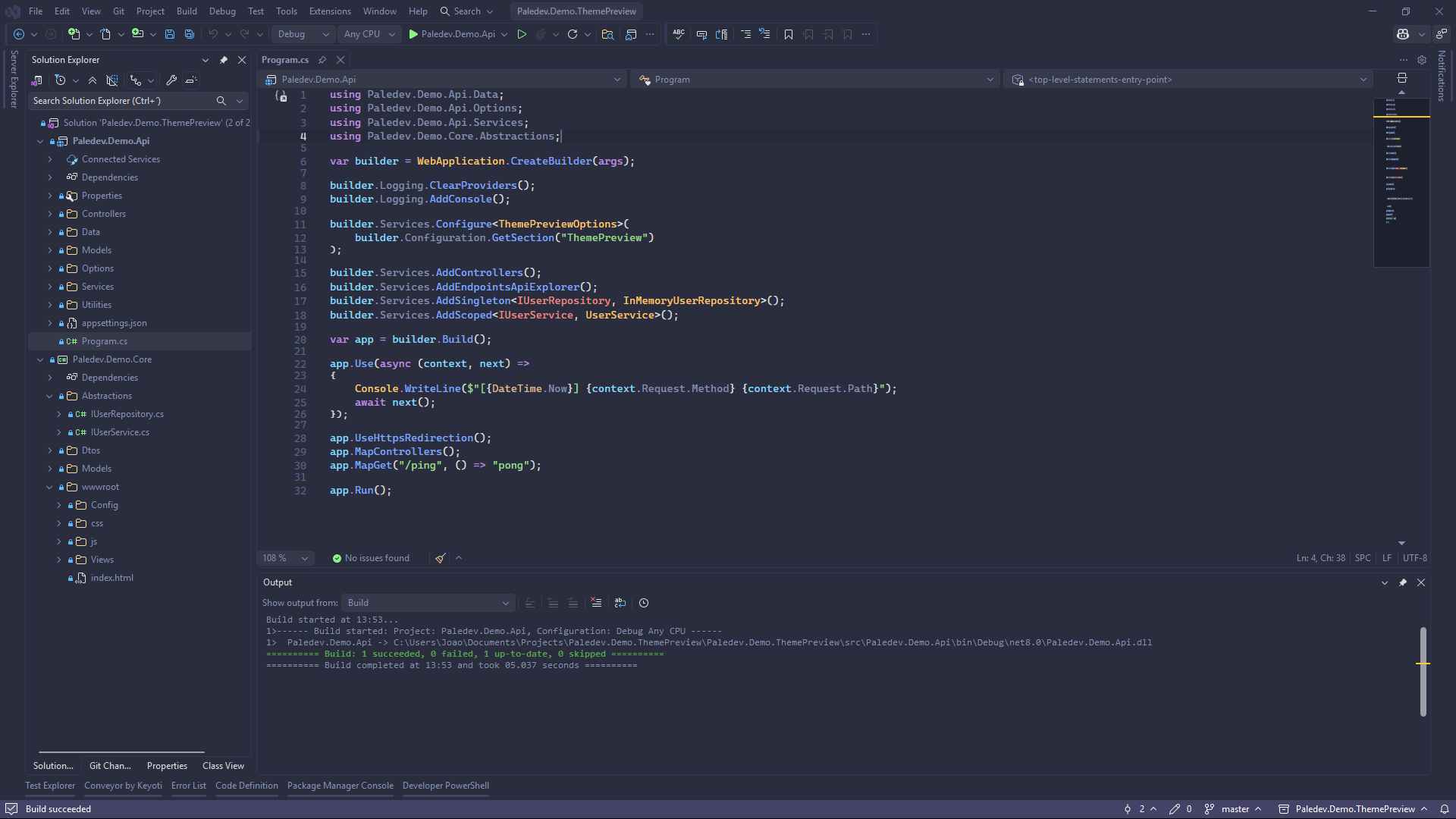Open Find in Files toolbar icon
The height and width of the screenshot is (819, 1456).
[607, 34]
